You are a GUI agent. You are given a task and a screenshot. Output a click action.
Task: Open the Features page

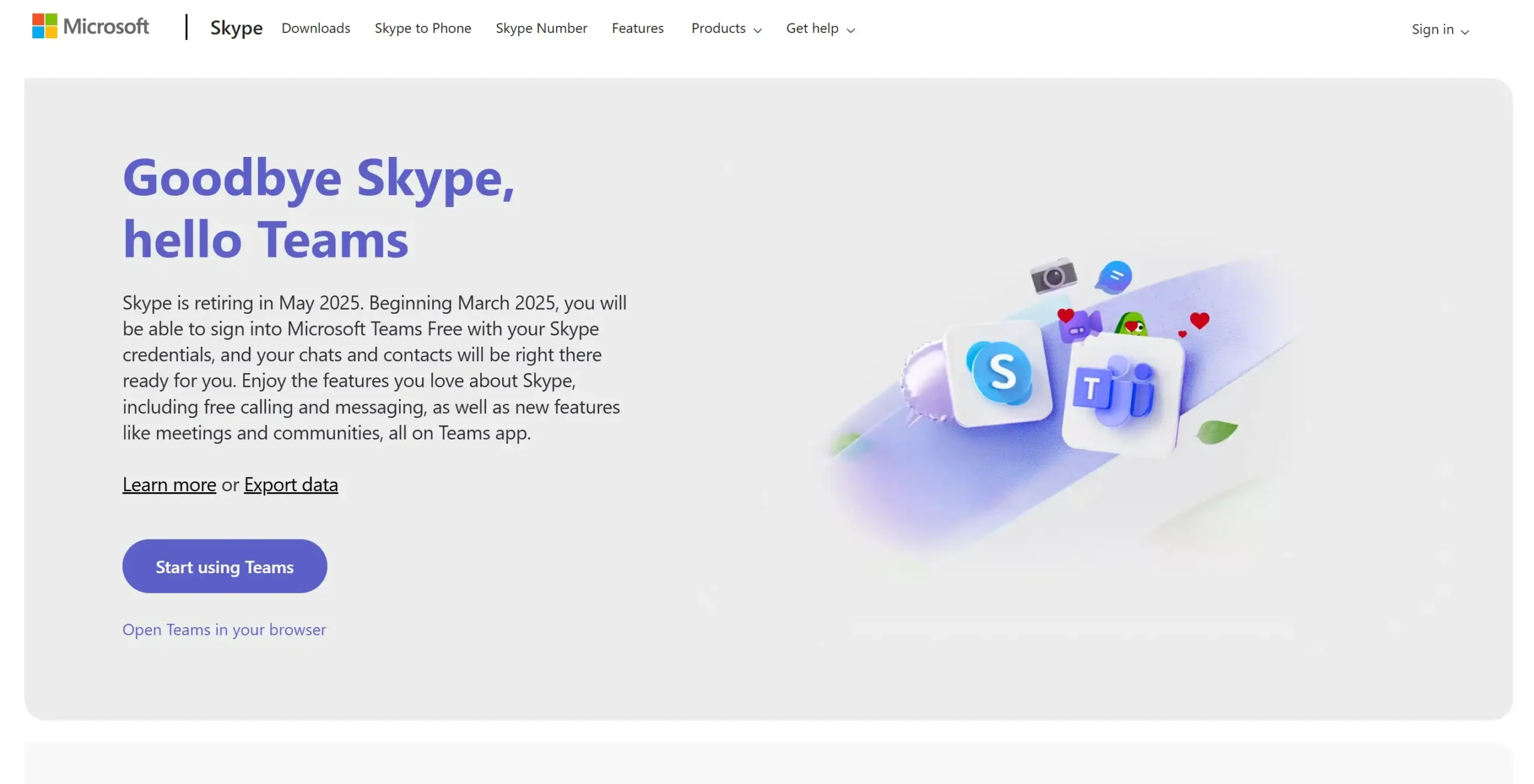[x=638, y=28]
